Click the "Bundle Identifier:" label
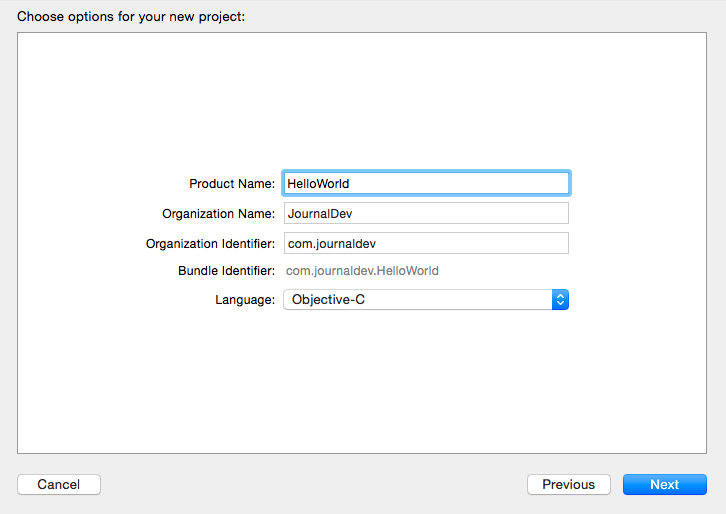This screenshot has width=726, height=514. [226, 271]
